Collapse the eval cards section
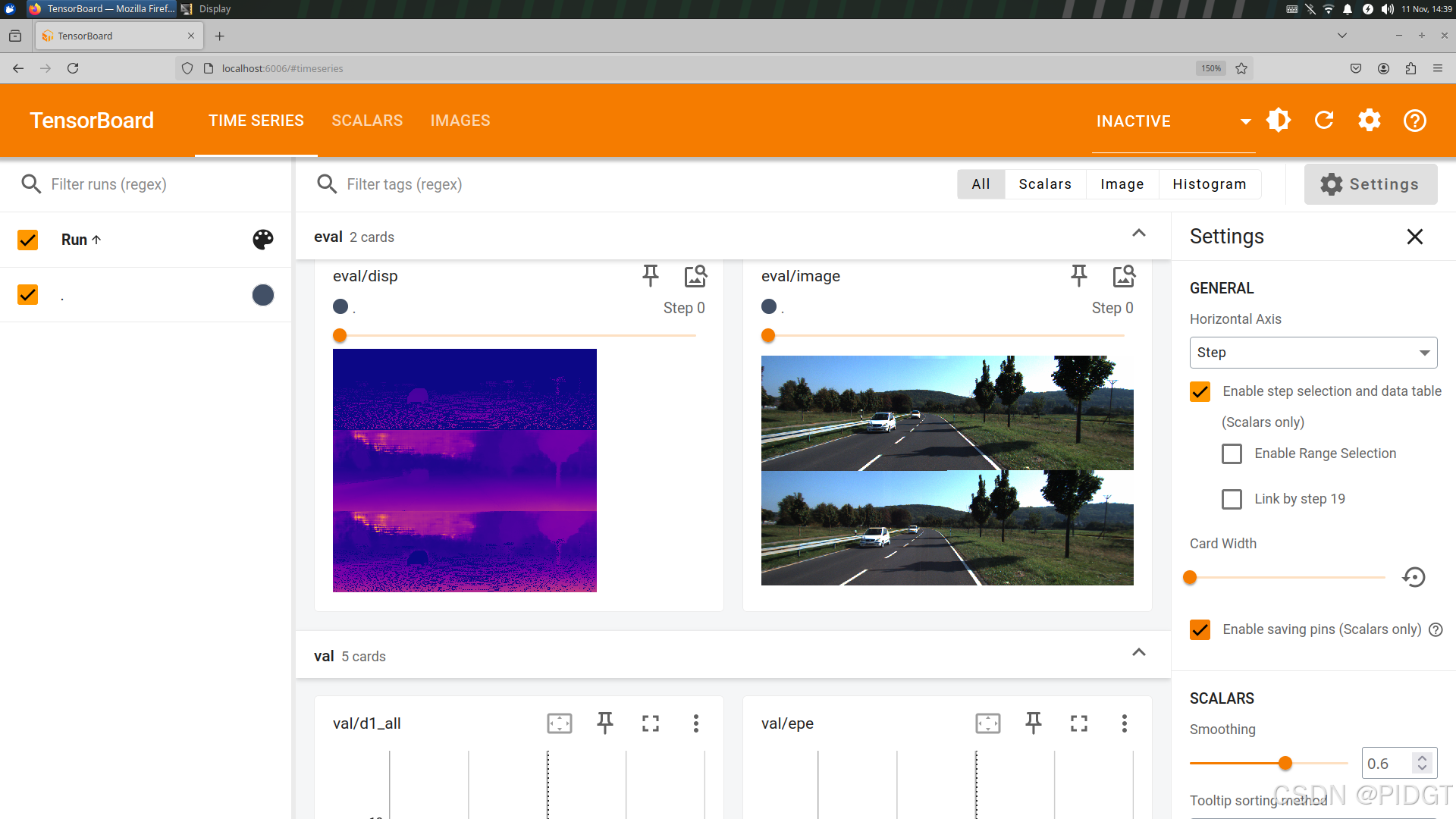The height and width of the screenshot is (819, 1456). click(1138, 234)
